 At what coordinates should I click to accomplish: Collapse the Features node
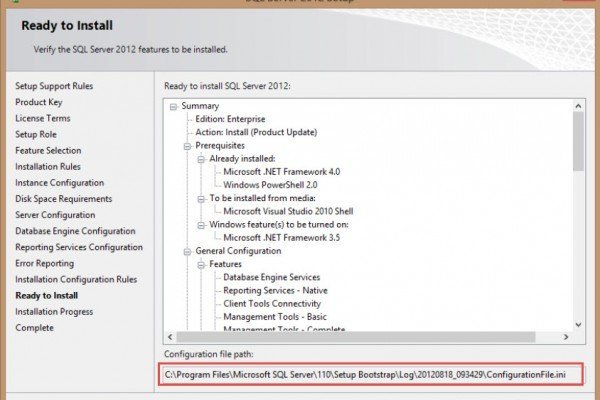pyautogui.click(x=201, y=265)
